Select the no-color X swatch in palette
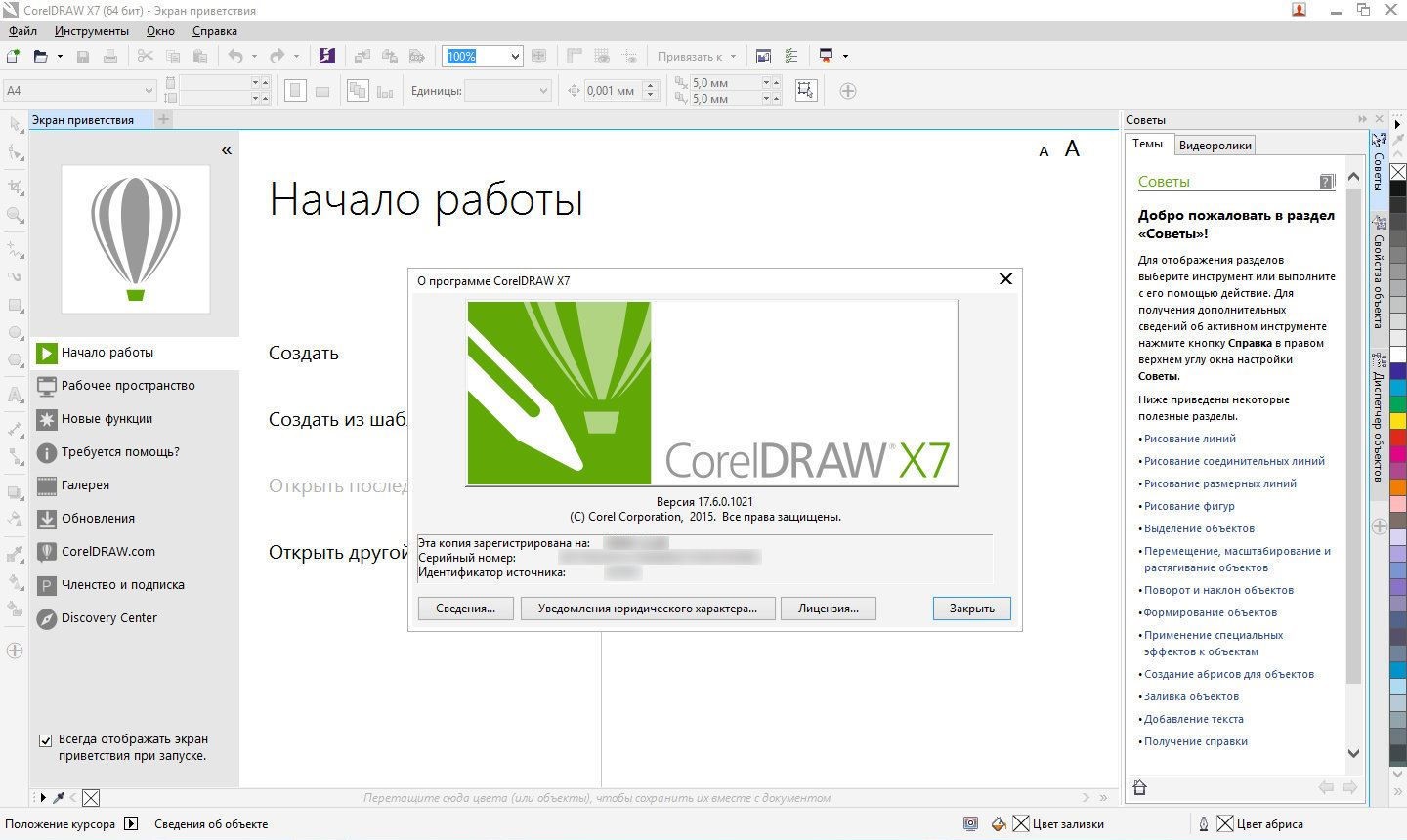 coord(1397,172)
